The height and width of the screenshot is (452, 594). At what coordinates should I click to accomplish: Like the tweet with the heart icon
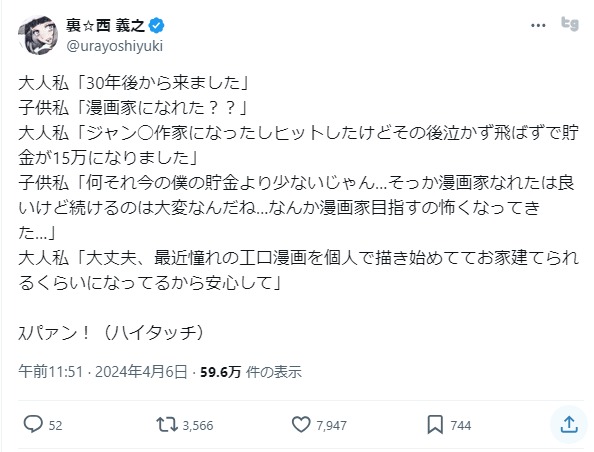301,424
